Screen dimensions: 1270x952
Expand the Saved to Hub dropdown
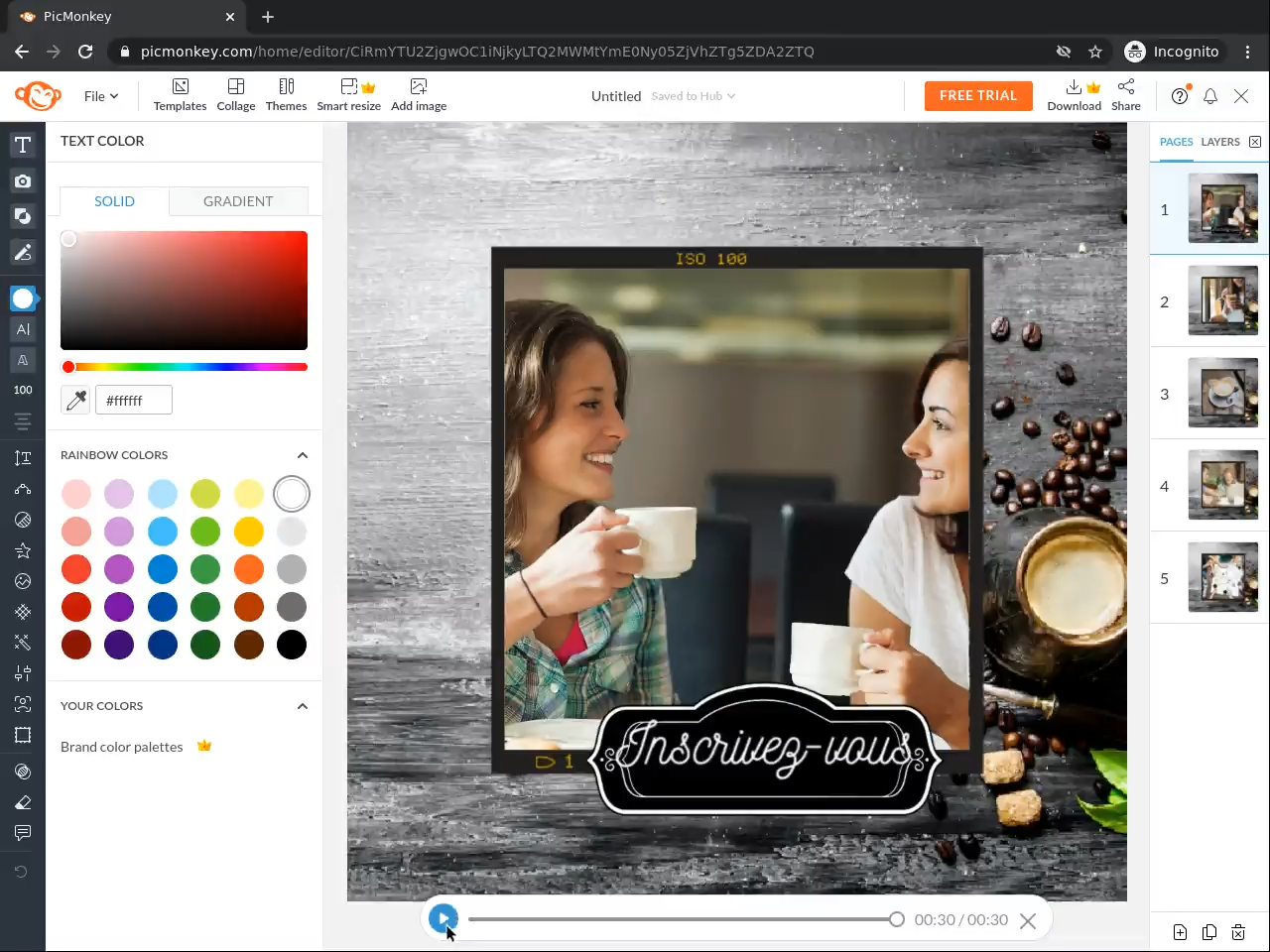(x=694, y=96)
